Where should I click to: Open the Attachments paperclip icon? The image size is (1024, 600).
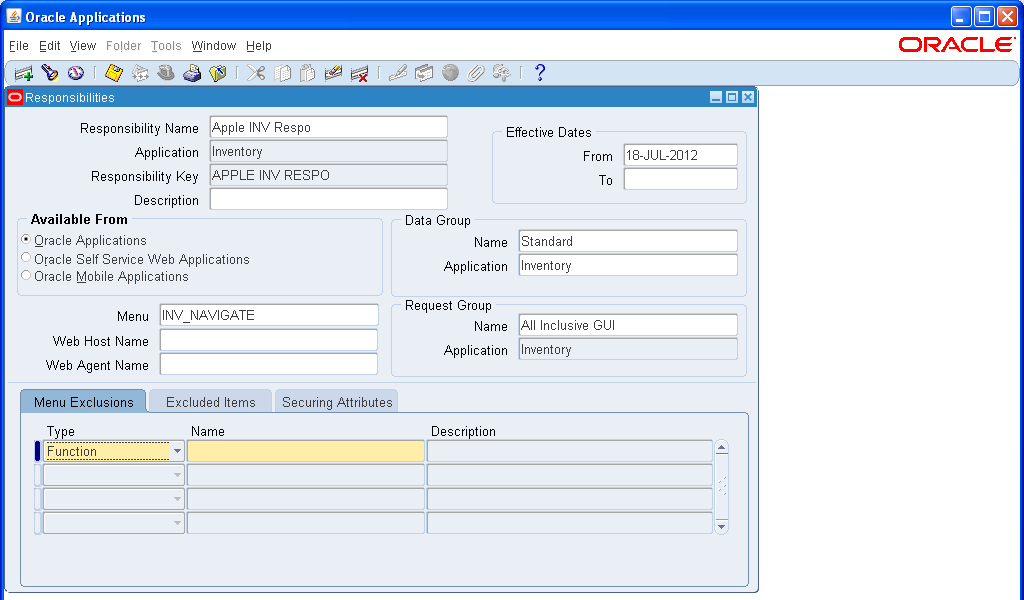click(476, 72)
